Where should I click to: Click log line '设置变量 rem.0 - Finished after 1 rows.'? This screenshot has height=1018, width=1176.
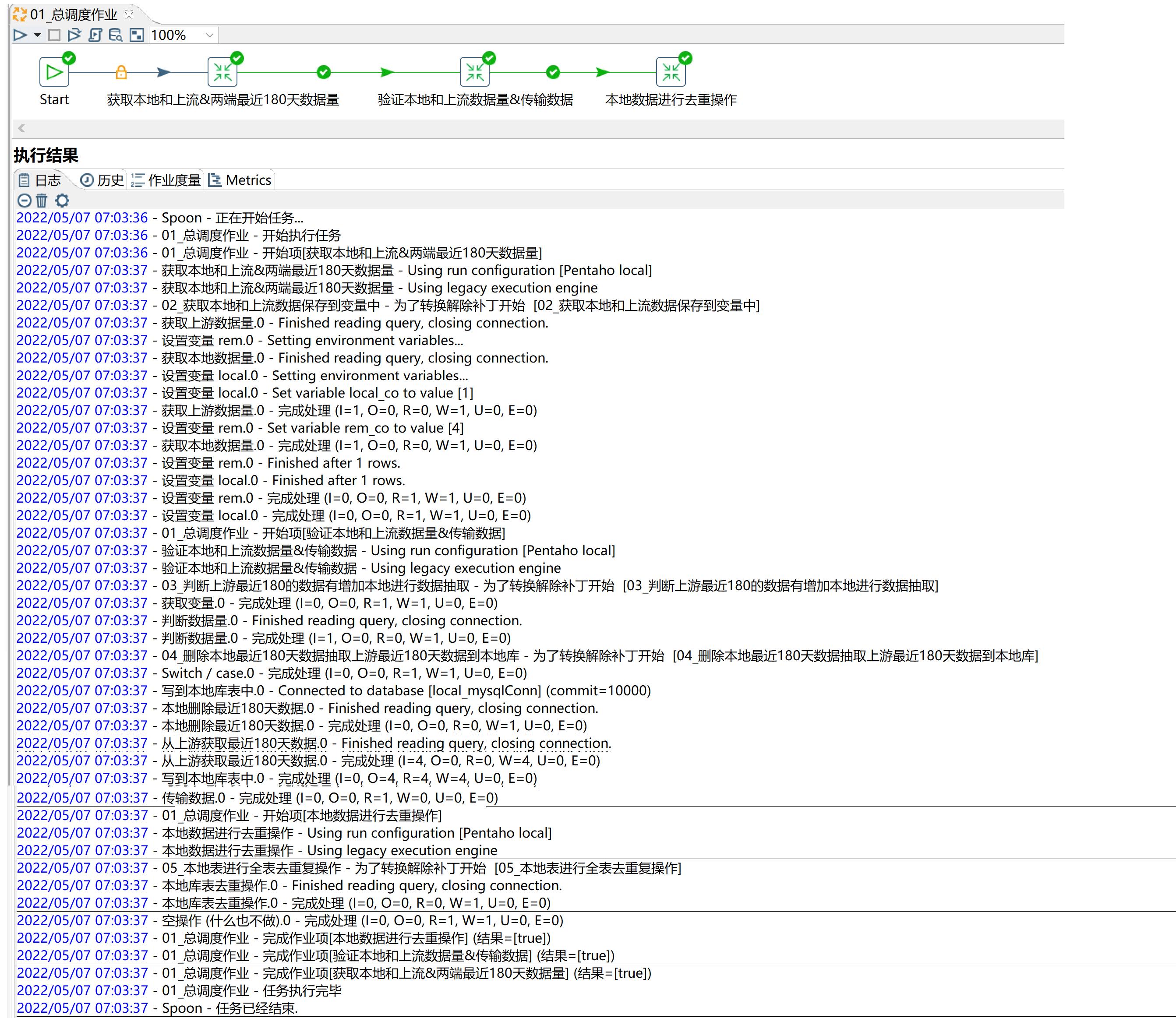tap(208, 463)
